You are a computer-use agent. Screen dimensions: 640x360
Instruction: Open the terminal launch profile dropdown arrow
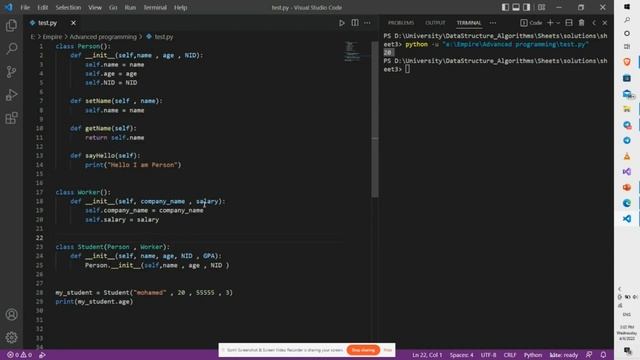pos(558,23)
